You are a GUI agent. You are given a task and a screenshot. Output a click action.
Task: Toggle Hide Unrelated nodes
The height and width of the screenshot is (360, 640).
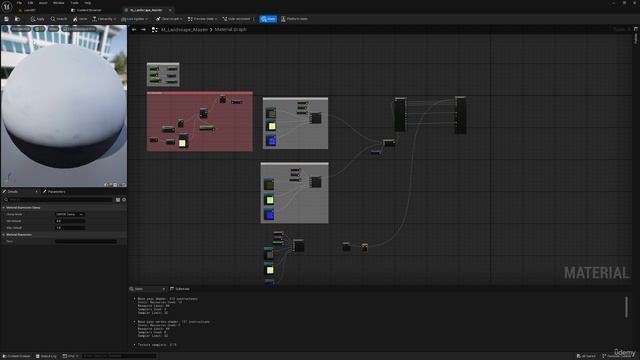pos(237,19)
